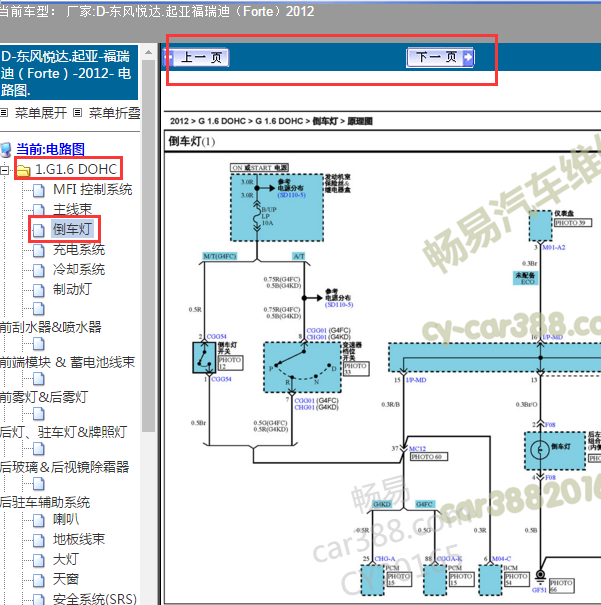Click page icon beside 冷却系统
Screen dimensions: 601x605
point(39,270)
